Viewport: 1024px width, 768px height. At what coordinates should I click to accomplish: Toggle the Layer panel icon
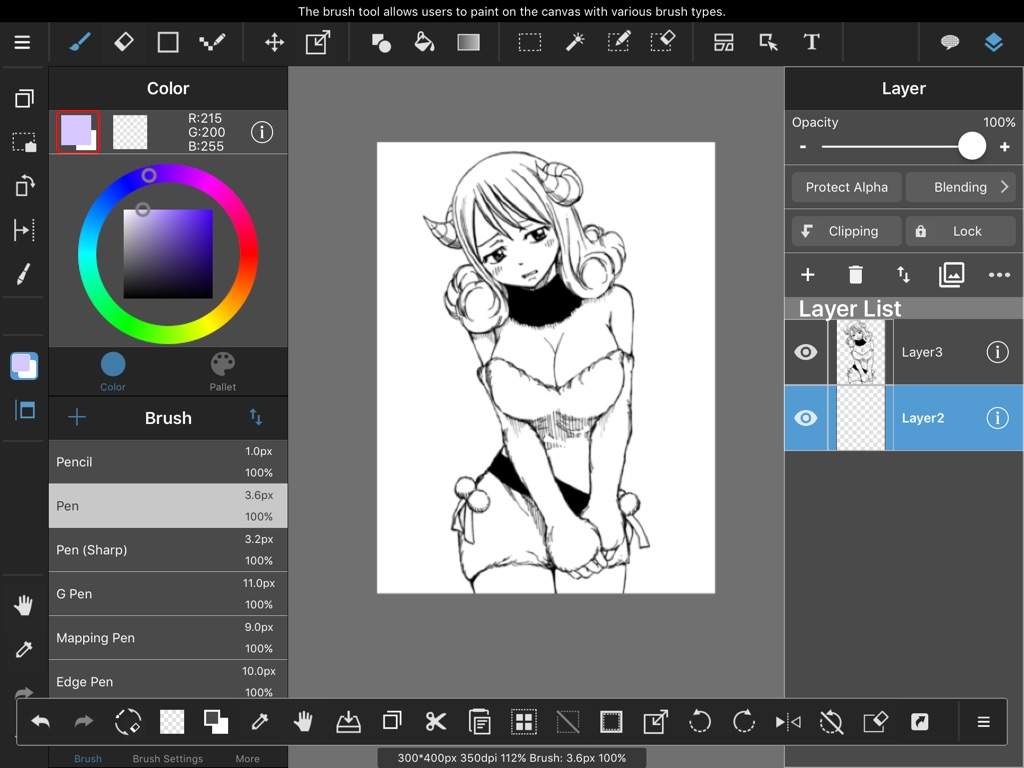click(993, 42)
